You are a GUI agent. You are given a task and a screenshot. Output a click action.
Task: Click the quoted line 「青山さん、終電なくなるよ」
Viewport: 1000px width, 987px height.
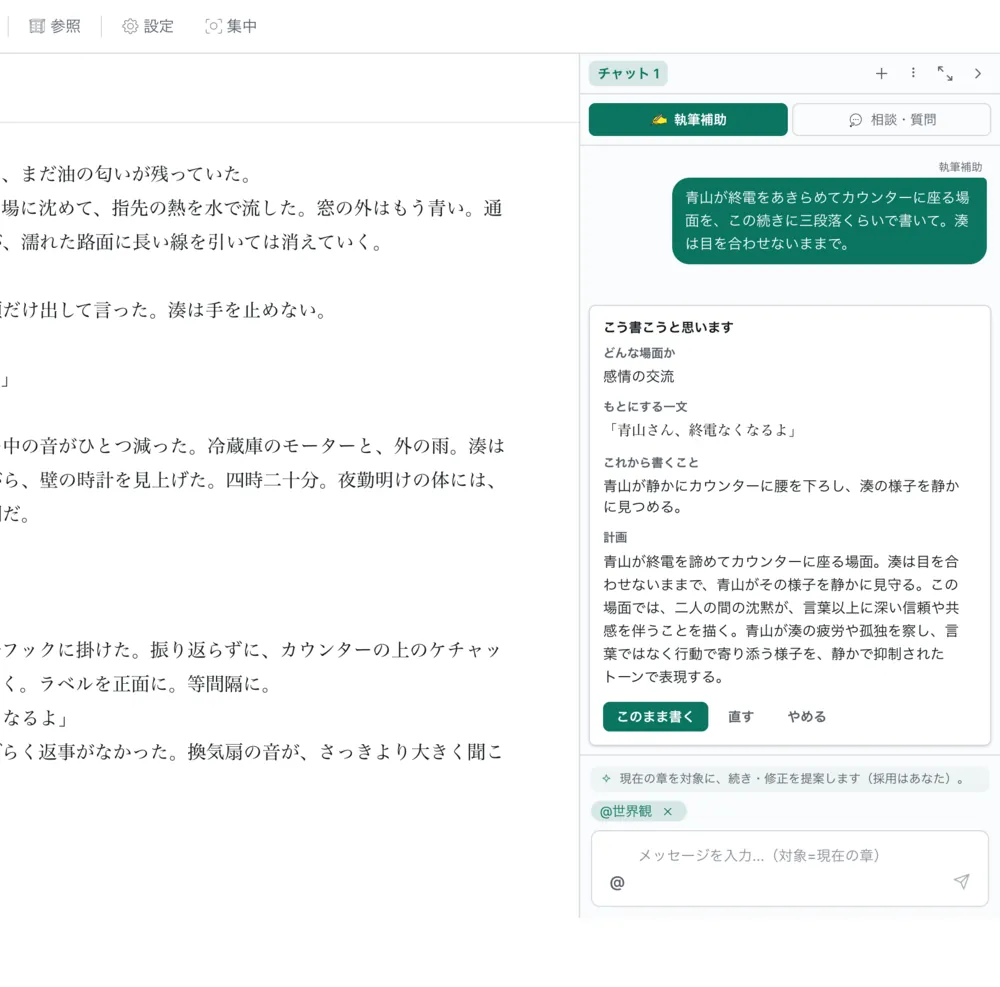coord(702,430)
